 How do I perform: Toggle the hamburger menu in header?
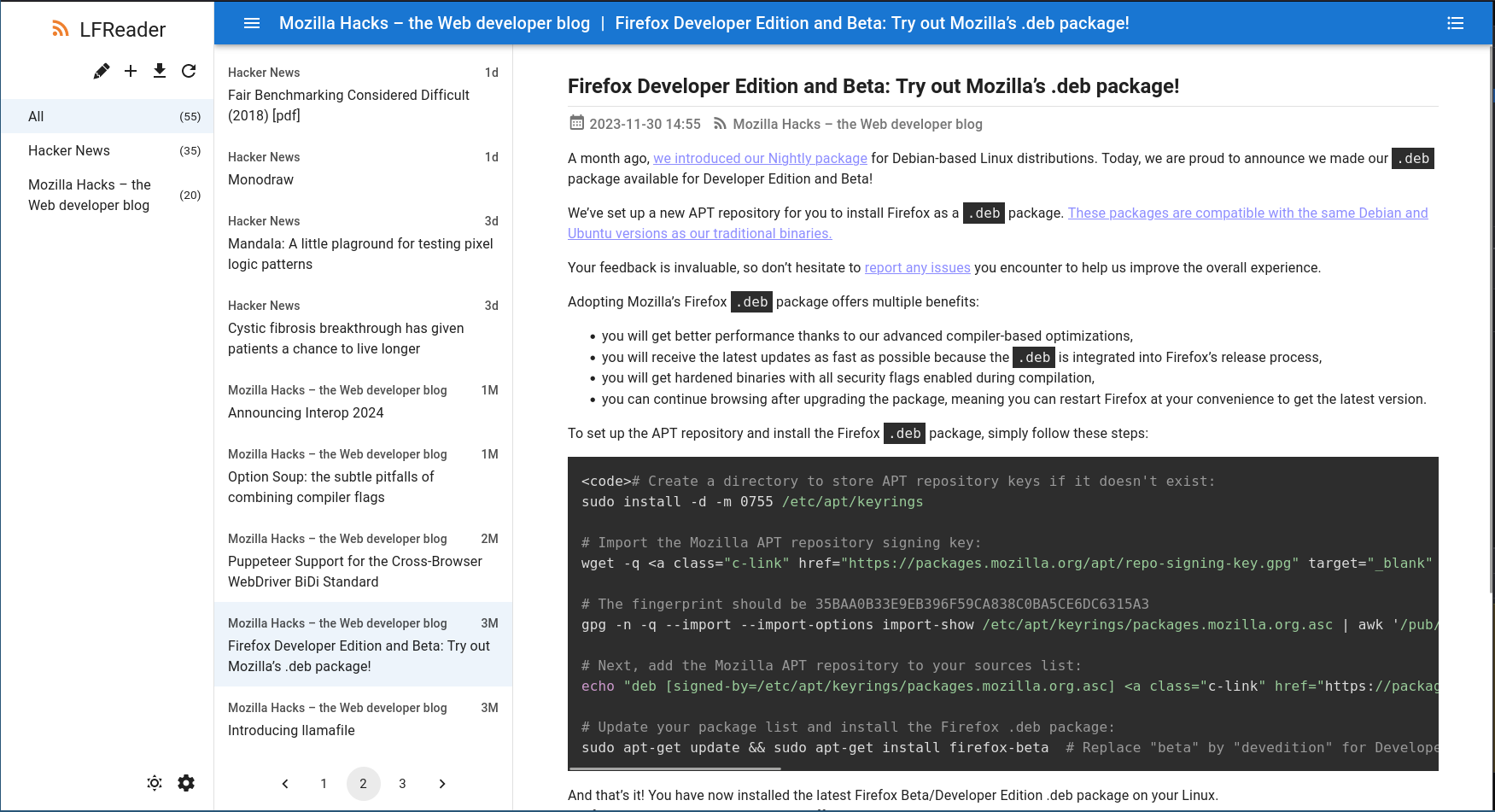[252, 23]
